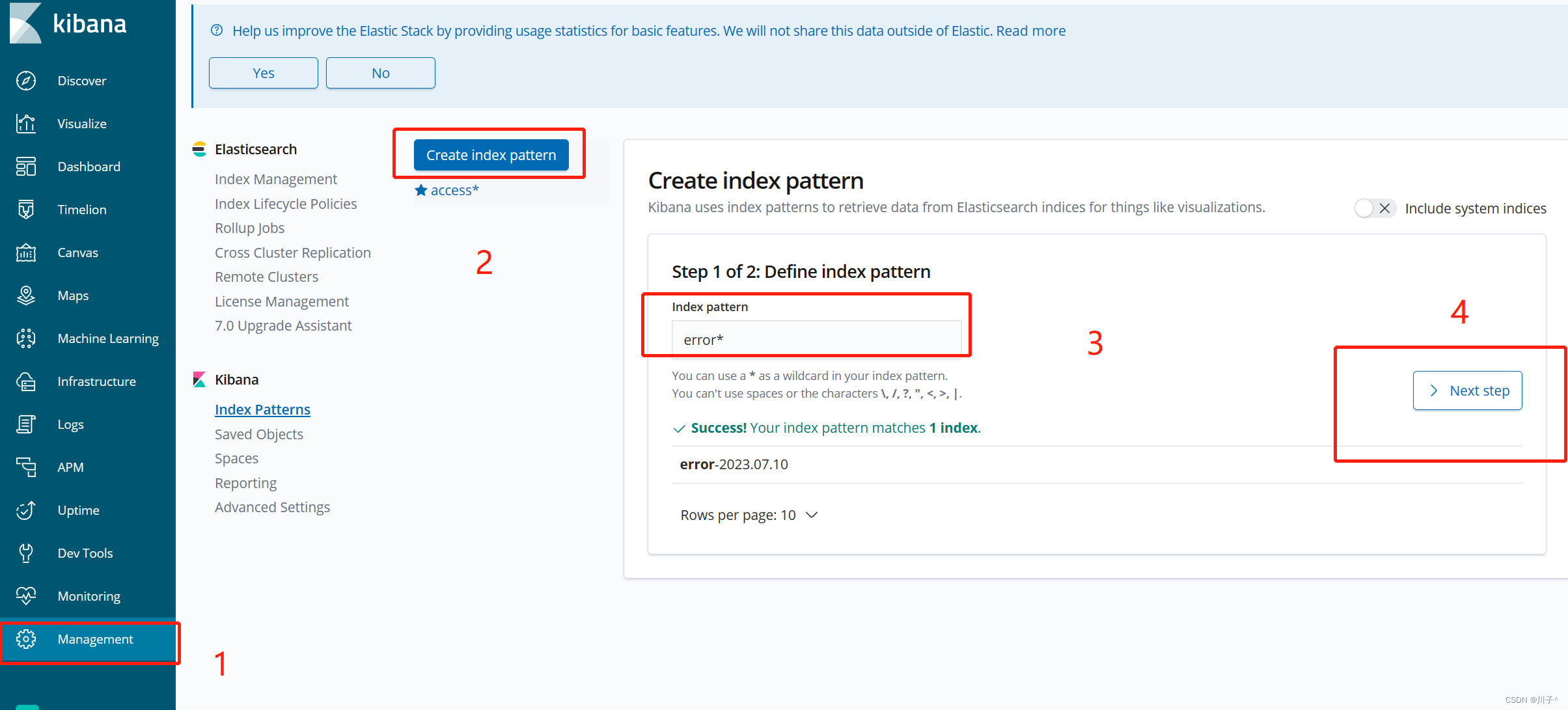This screenshot has height=710, width=1568.
Task: Open the starred access* index pattern
Action: click(x=454, y=190)
